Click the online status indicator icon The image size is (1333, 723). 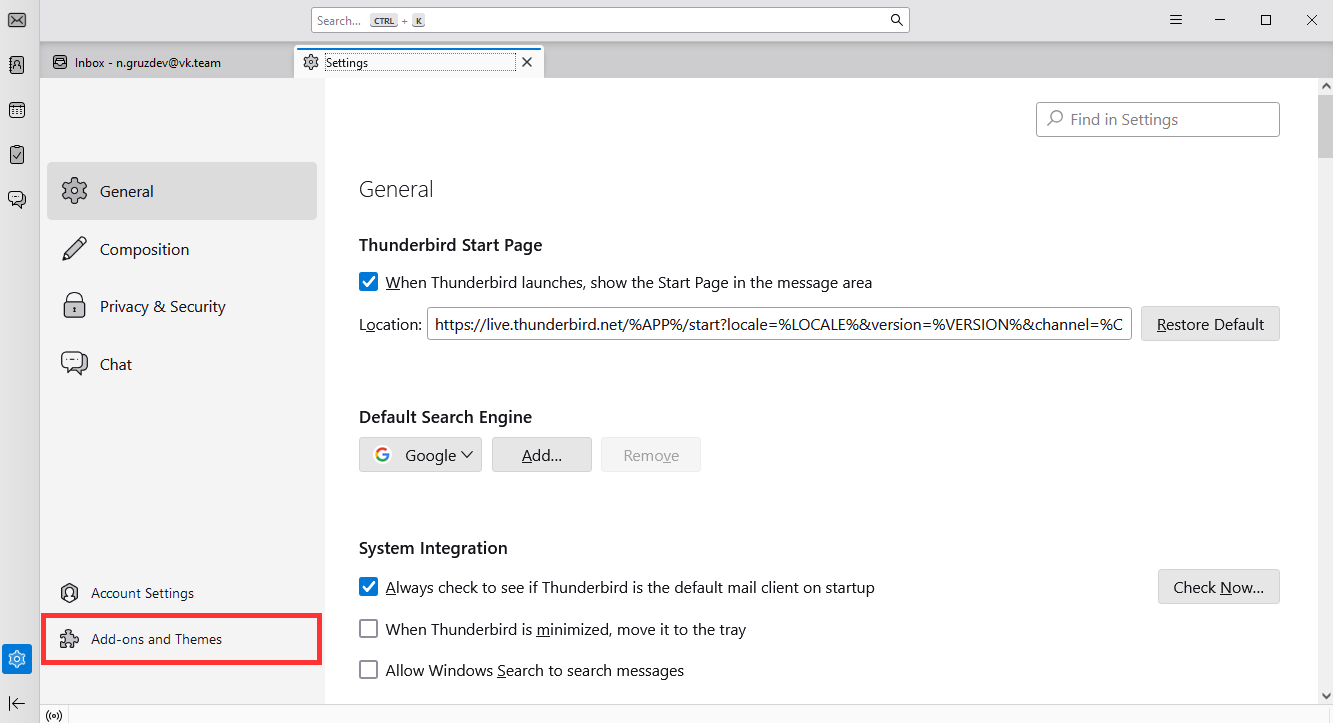(54, 715)
